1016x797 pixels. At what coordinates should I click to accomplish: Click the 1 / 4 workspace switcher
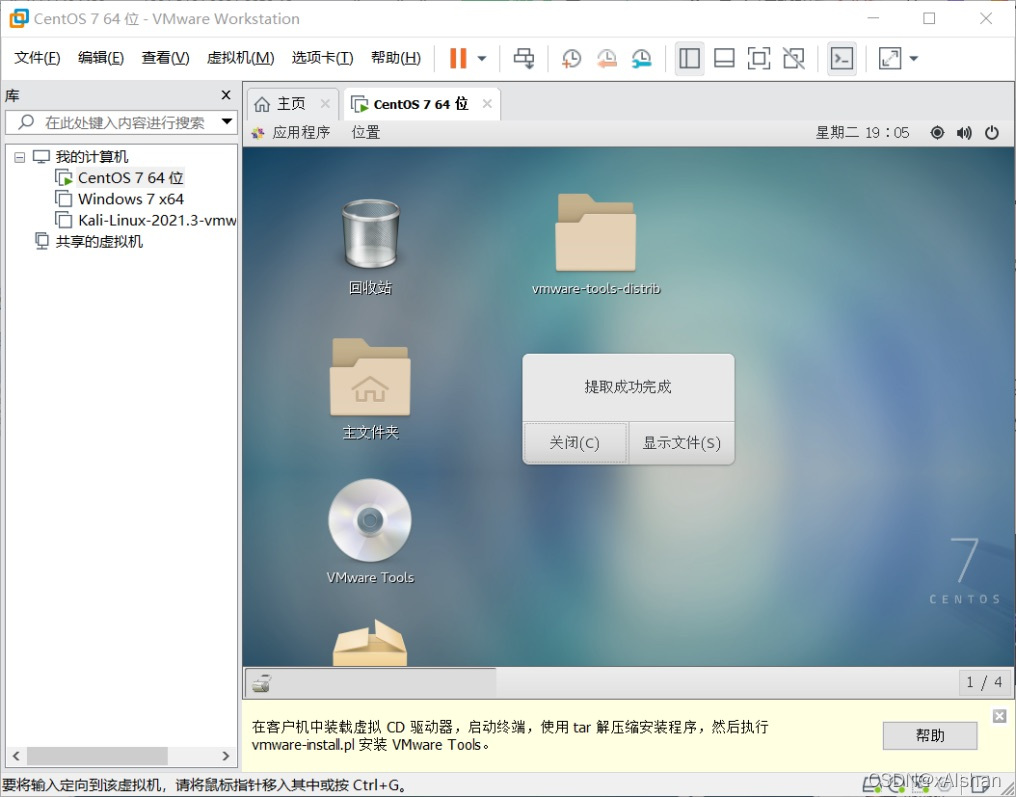click(984, 682)
